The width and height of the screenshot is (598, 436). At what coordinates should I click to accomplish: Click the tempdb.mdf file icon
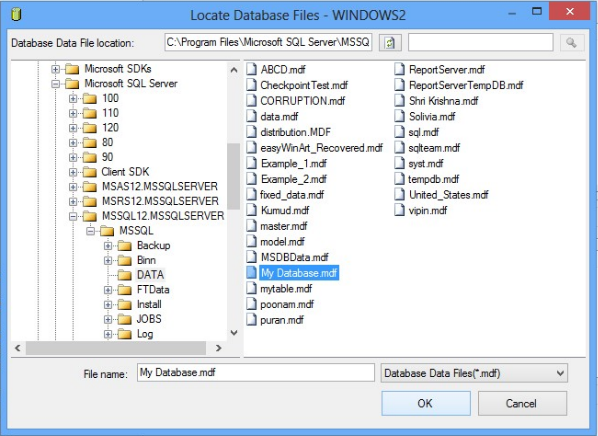tap(399, 179)
